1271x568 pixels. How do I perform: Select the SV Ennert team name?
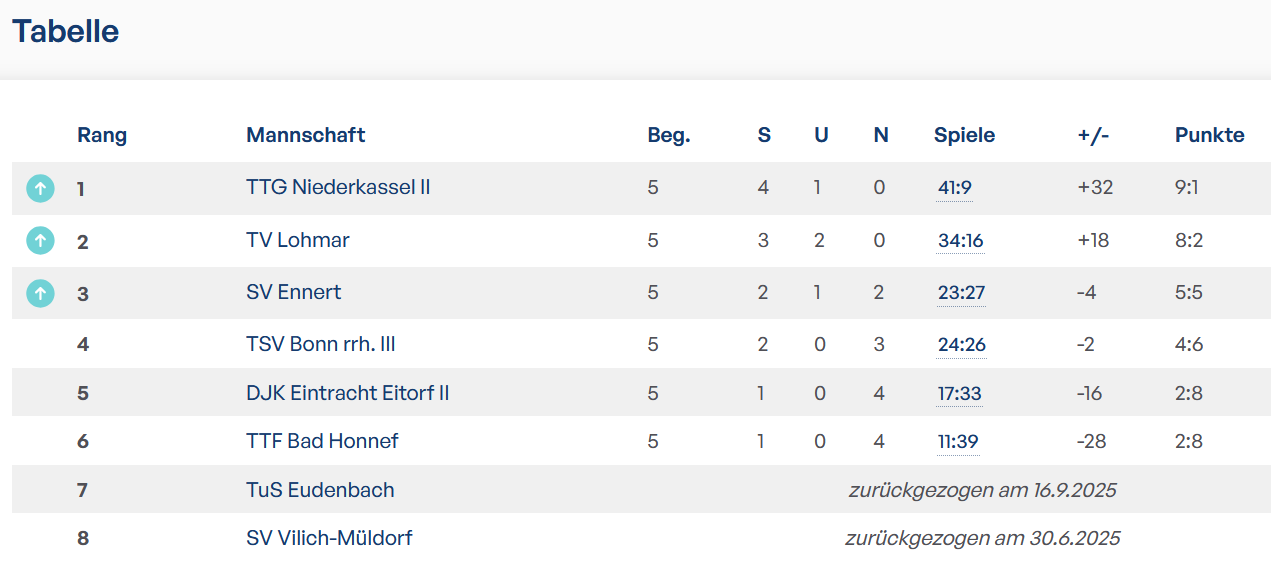tap(293, 292)
